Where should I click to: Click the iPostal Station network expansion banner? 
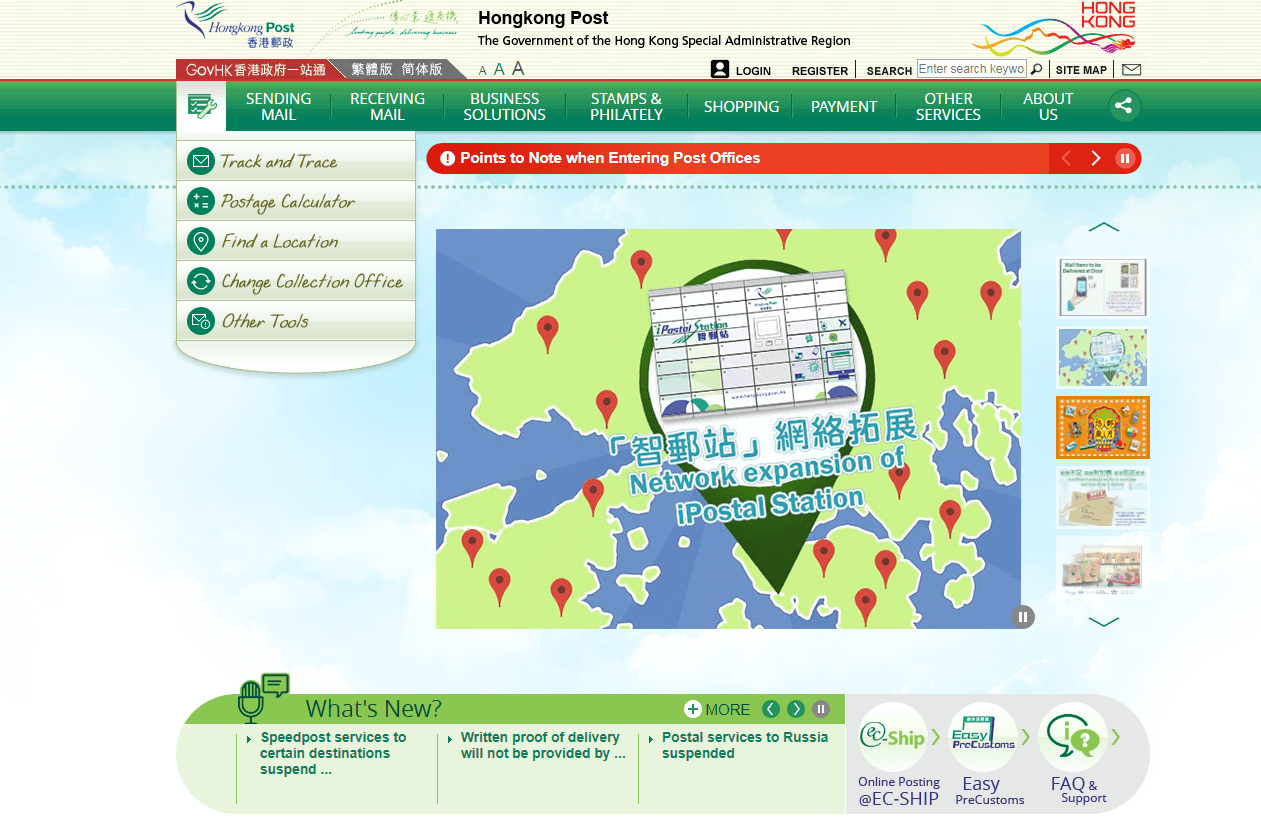728,429
